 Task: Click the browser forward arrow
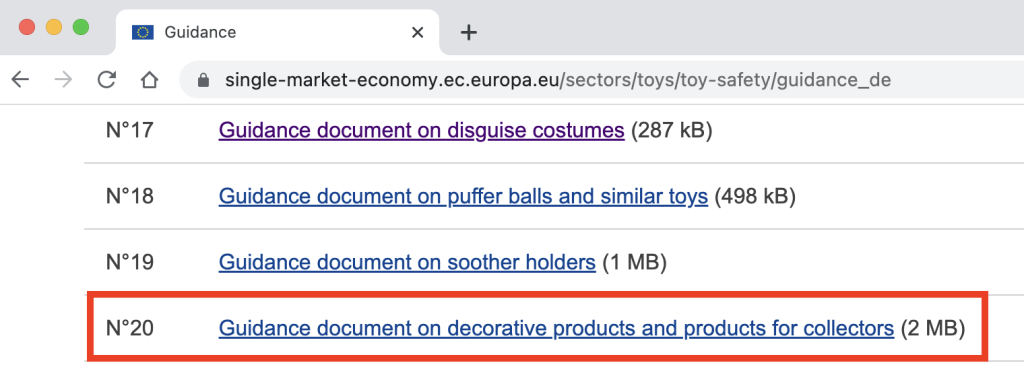pos(63,80)
